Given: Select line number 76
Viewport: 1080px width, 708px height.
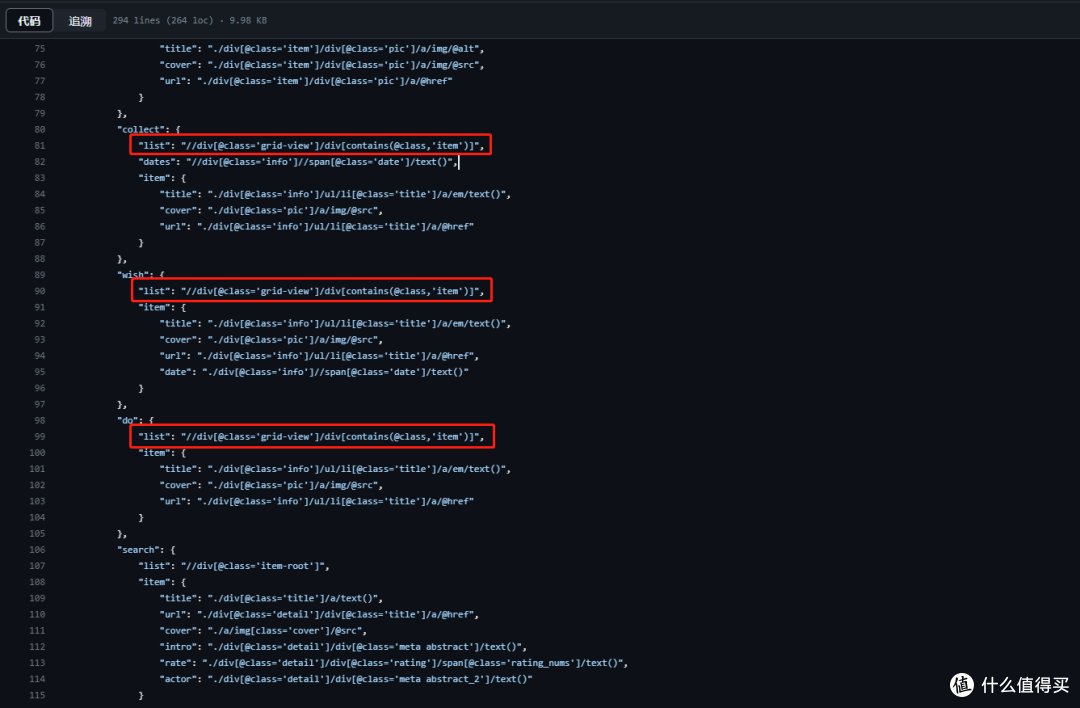Looking at the screenshot, I should coord(39,65).
